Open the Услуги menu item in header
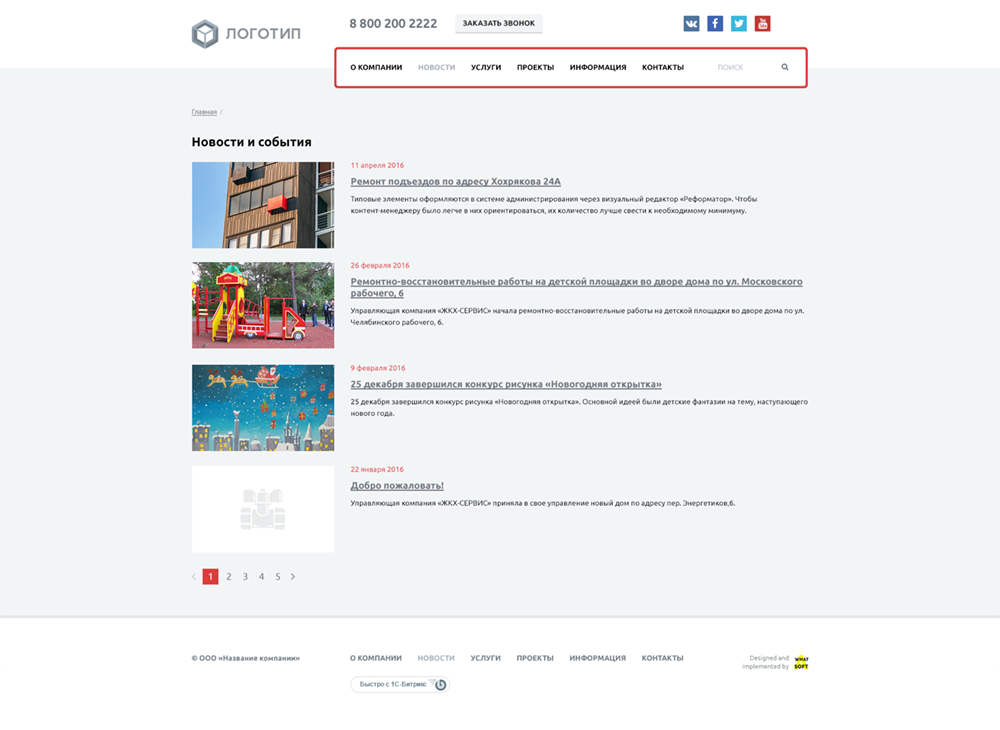 [x=486, y=68]
